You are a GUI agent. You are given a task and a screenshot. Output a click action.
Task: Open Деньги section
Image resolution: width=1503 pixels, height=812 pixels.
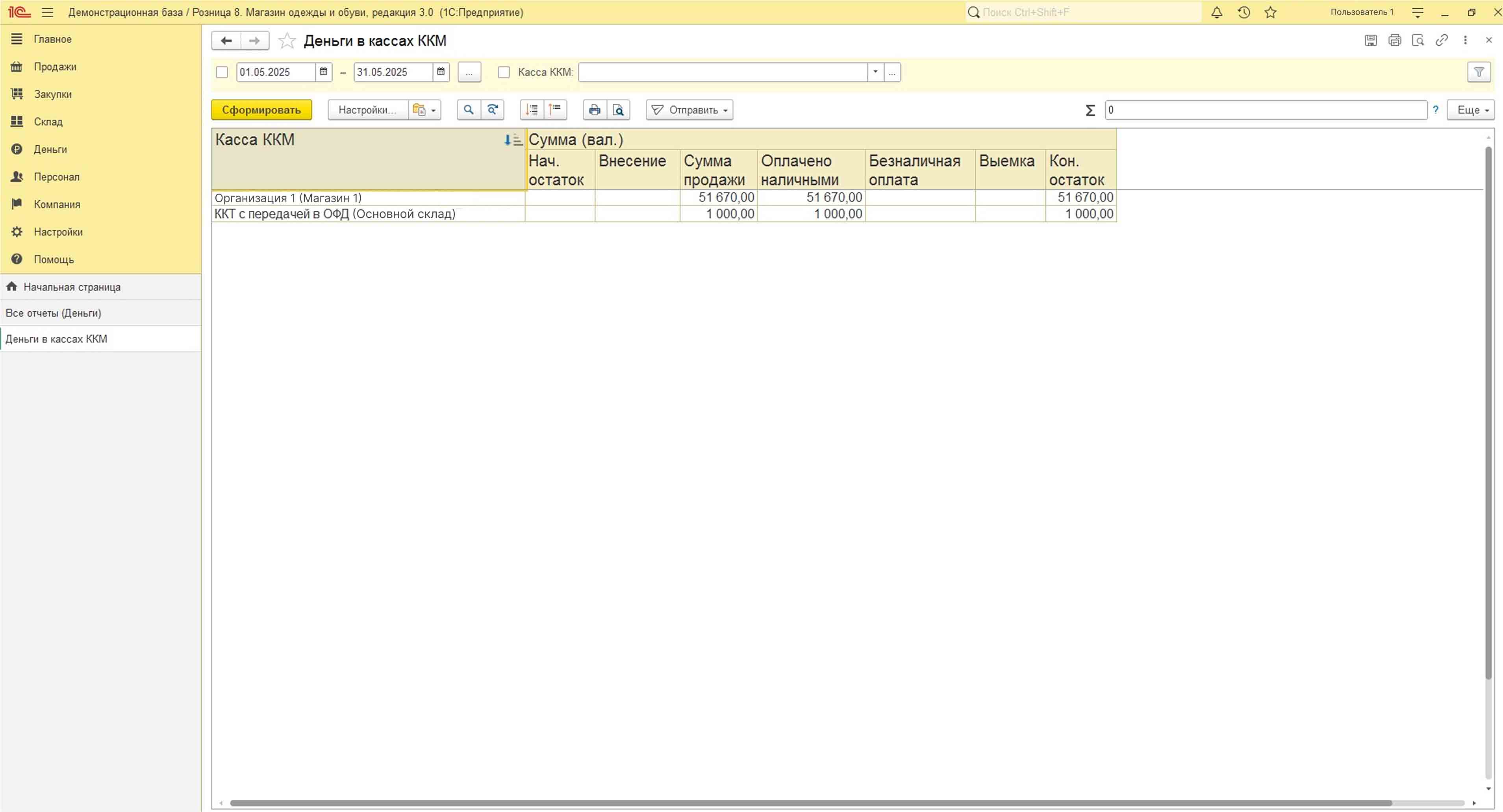pos(100,149)
